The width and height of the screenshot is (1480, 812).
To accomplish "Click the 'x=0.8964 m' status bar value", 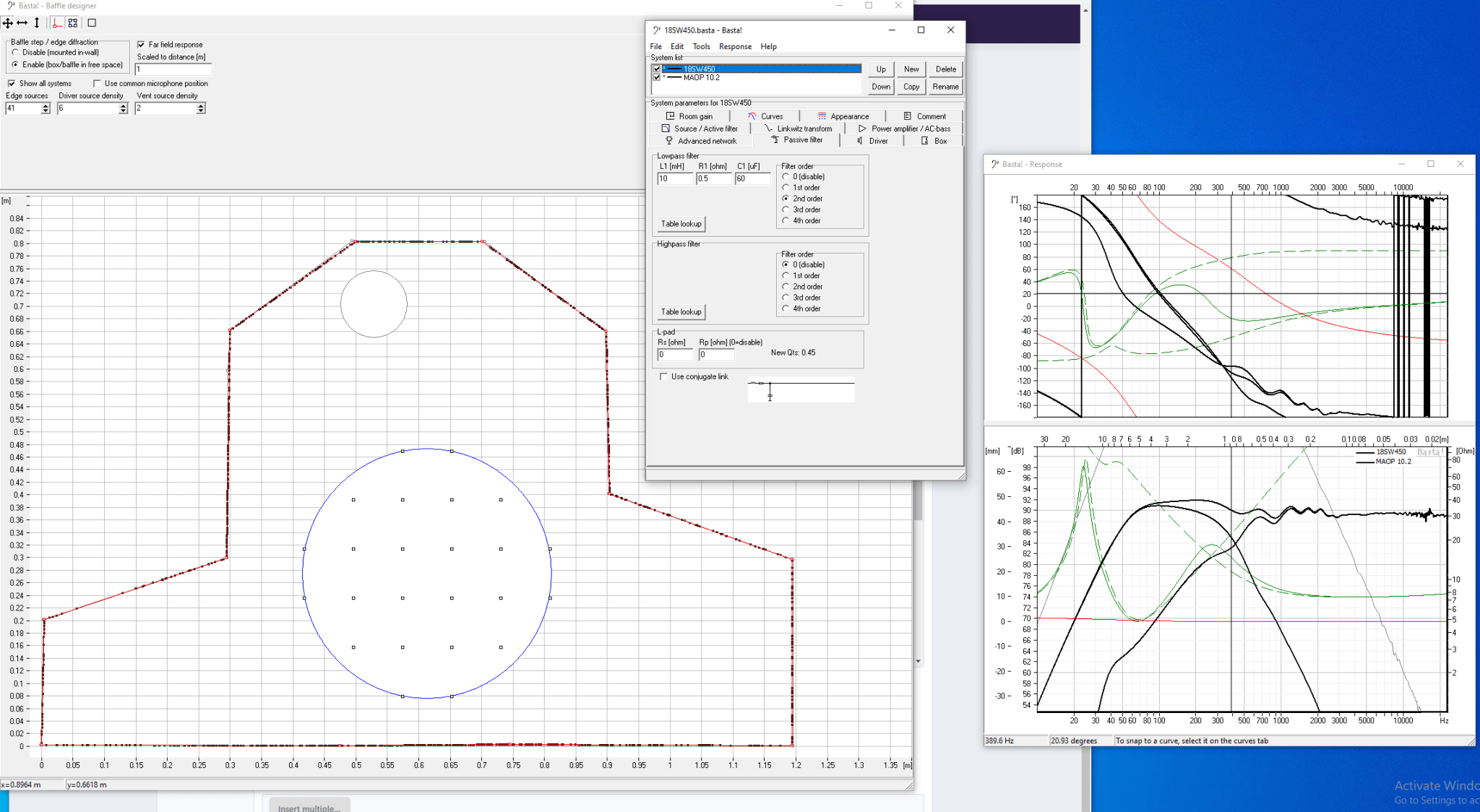I will pyautogui.click(x=22, y=785).
